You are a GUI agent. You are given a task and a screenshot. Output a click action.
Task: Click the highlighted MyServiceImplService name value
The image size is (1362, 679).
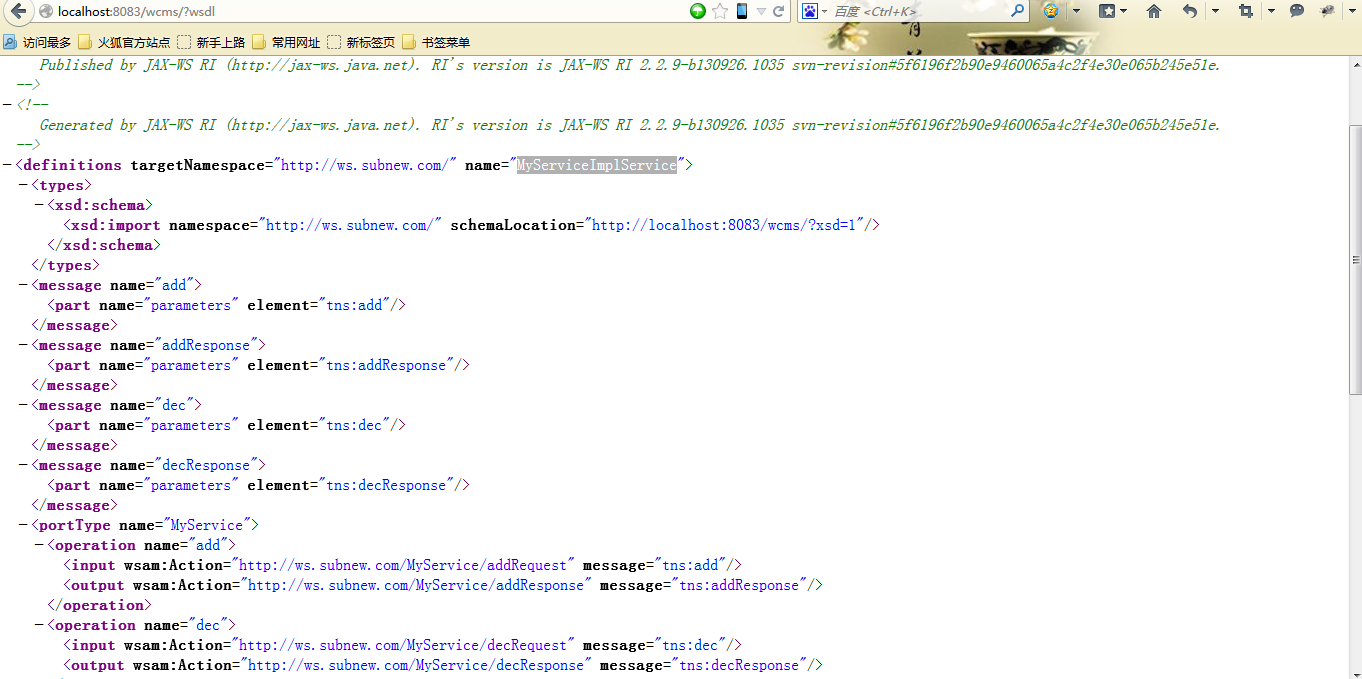pos(597,165)
